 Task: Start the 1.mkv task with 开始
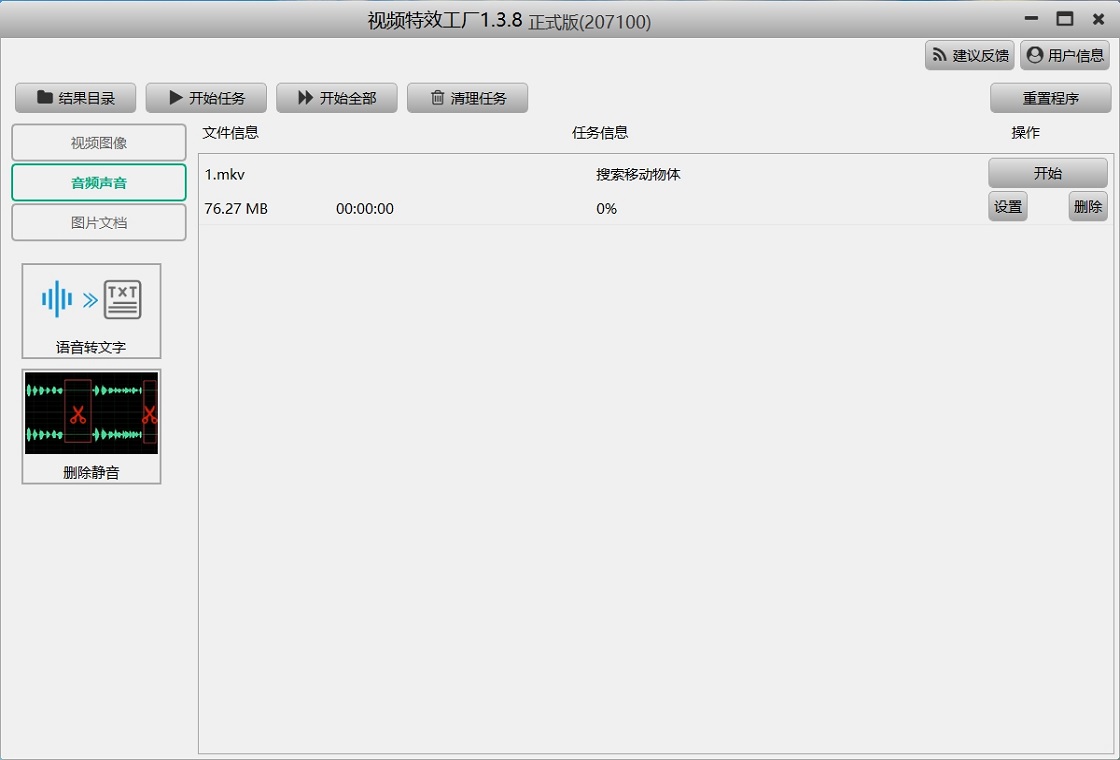[1048, 173]
